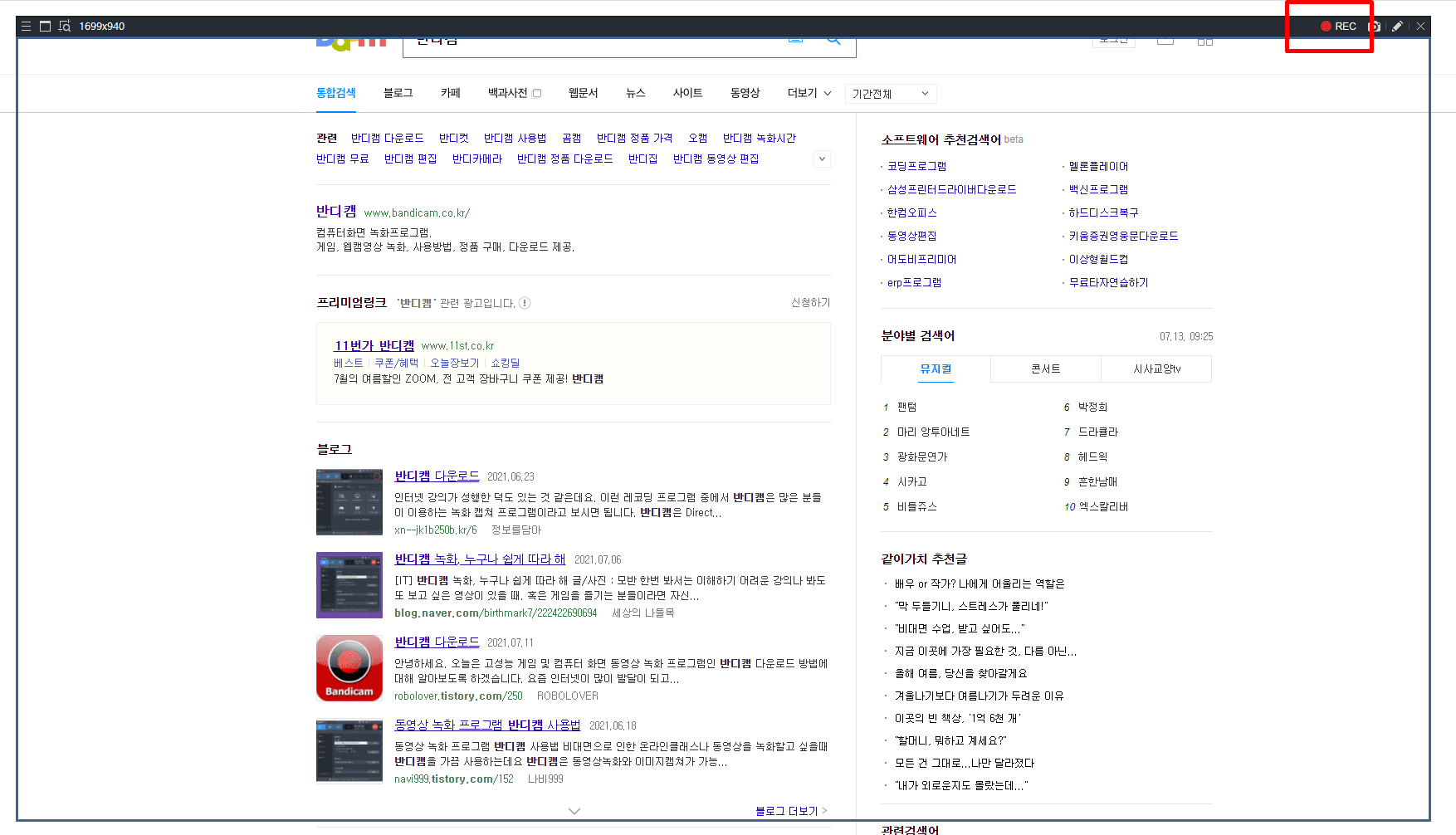The image size is (1456, 835).
Task: Click the small box icon beside 백과사전
Action: 537,93
